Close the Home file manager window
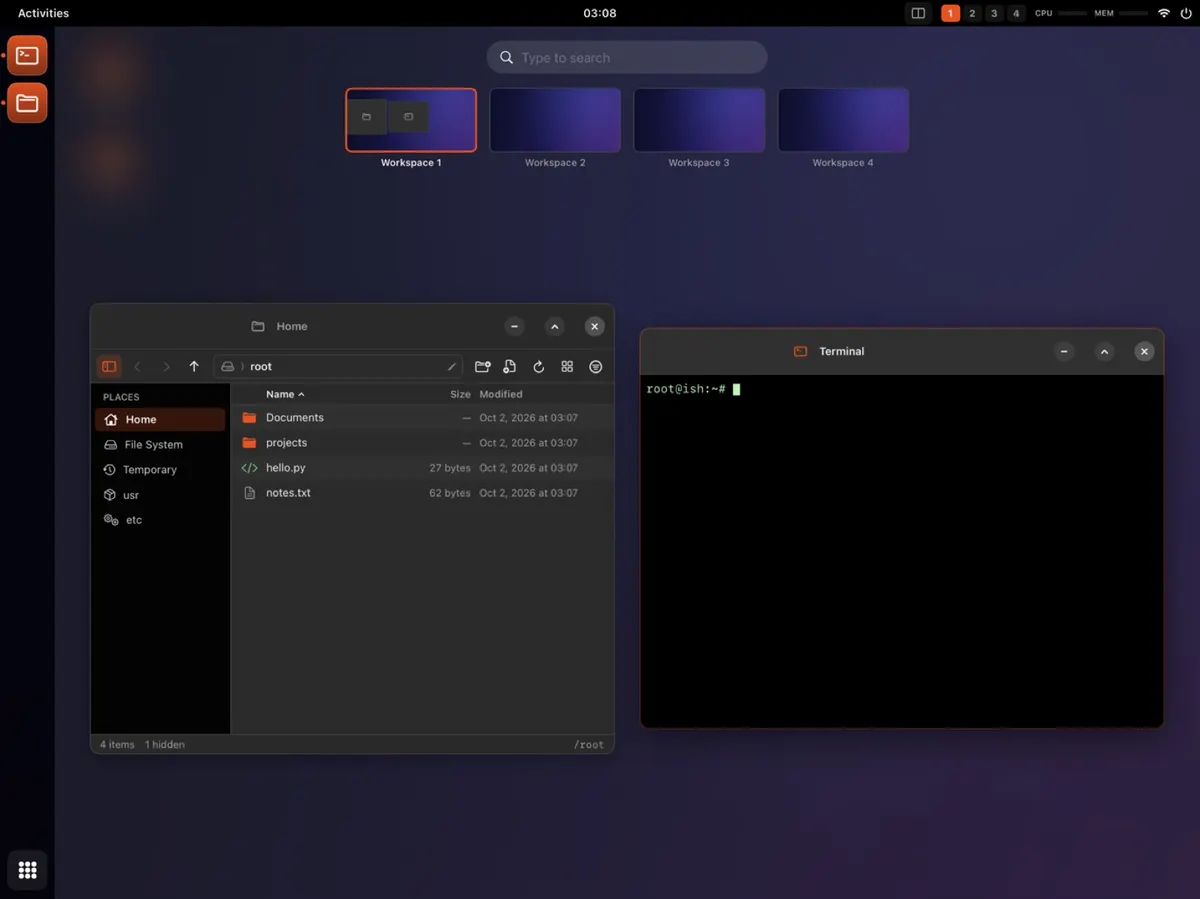The height and width of the screenshot is (899, 1200). coord(595,327)
